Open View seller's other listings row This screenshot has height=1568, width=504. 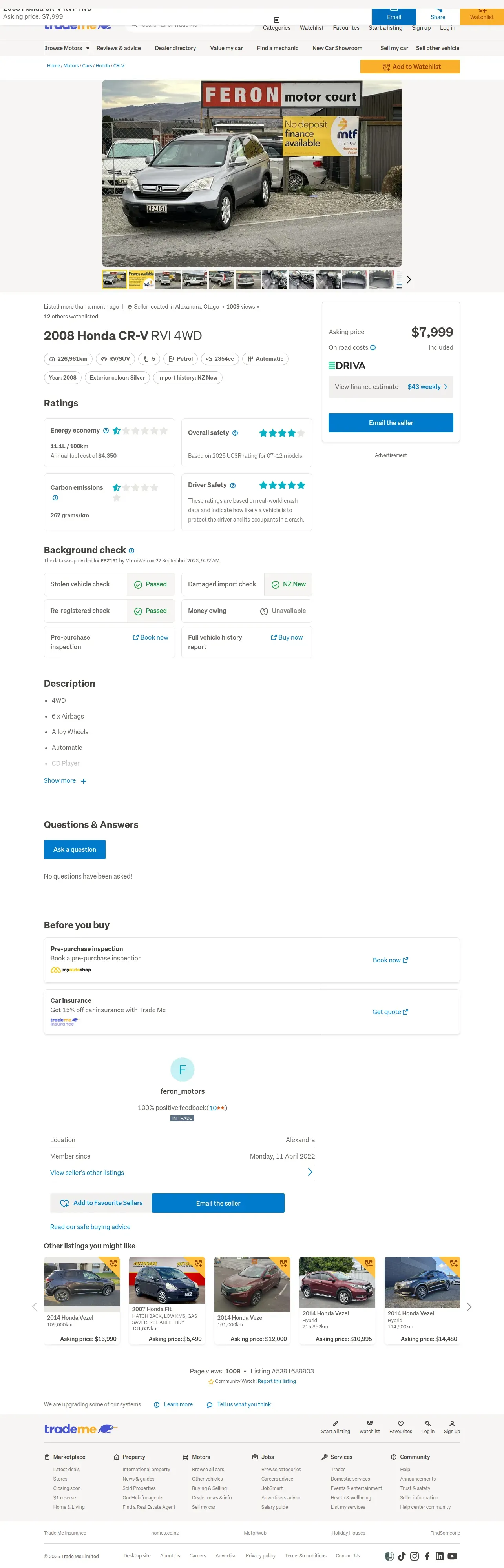(182, 1172)
